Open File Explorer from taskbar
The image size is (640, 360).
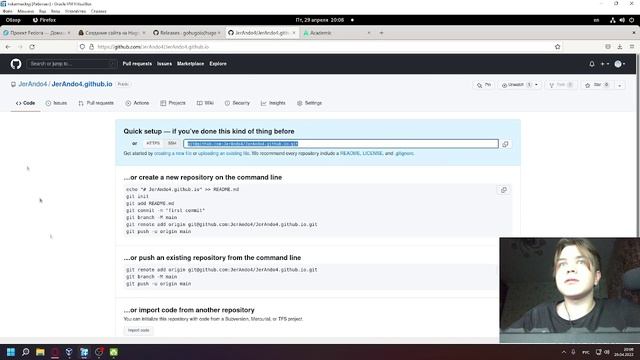pos(40,352)
